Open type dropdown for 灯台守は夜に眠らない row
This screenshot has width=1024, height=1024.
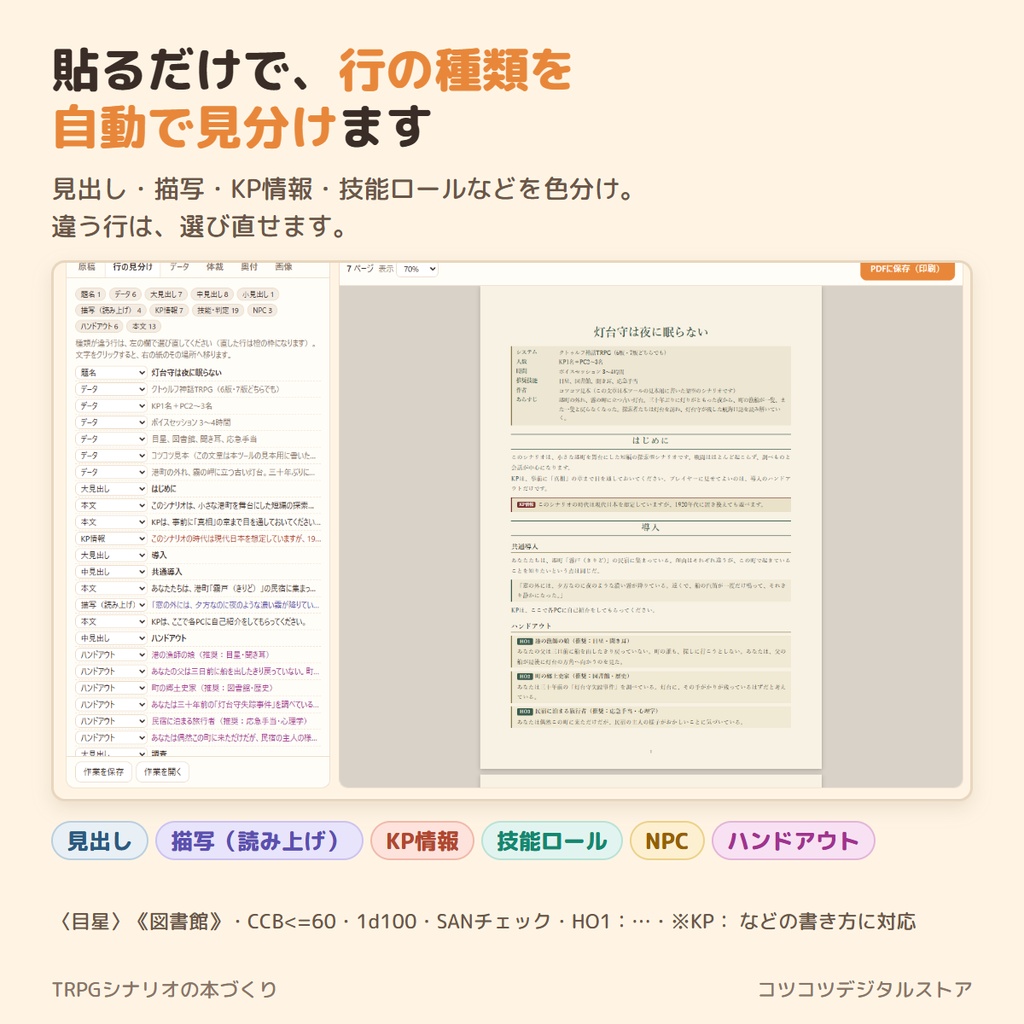point(112,372)
